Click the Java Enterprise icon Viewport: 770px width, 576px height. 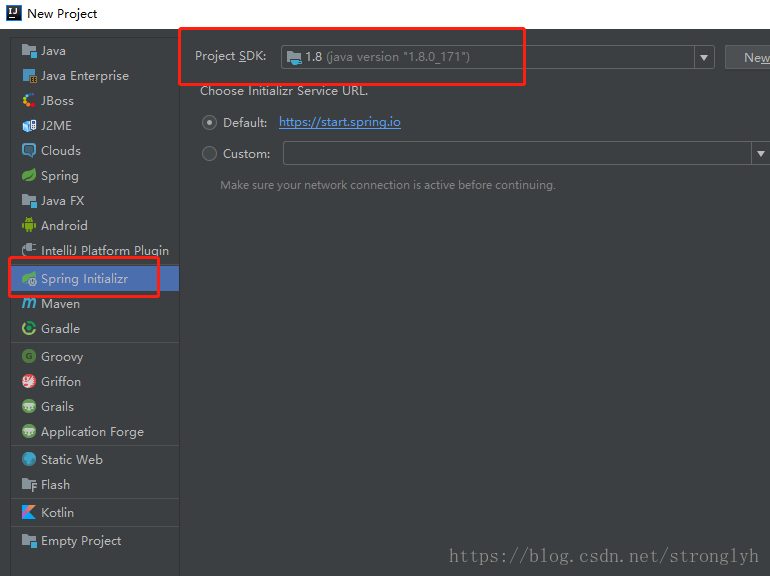[29, 76]
